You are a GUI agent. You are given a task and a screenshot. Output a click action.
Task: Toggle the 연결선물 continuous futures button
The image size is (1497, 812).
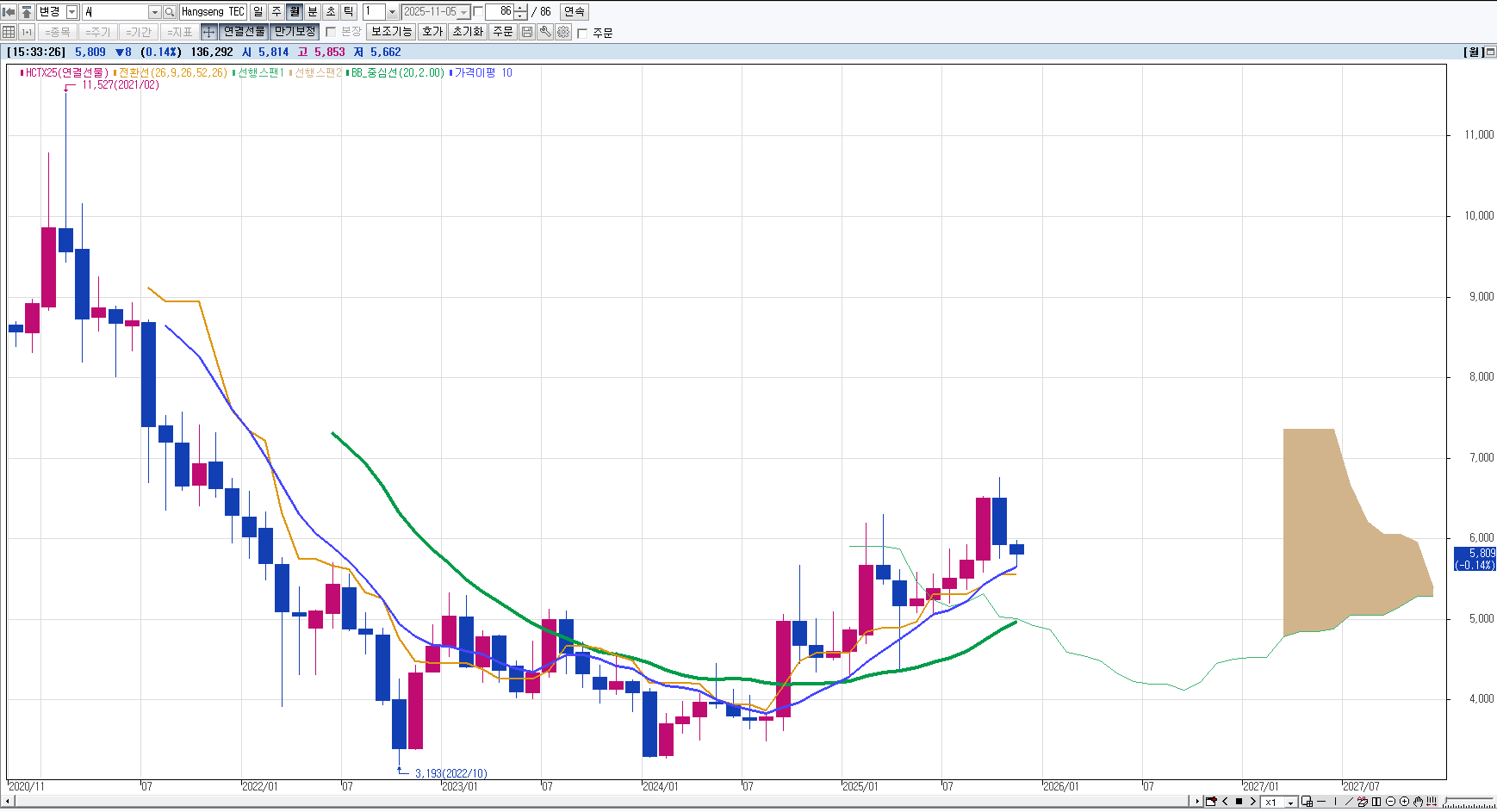click(244, 32)
